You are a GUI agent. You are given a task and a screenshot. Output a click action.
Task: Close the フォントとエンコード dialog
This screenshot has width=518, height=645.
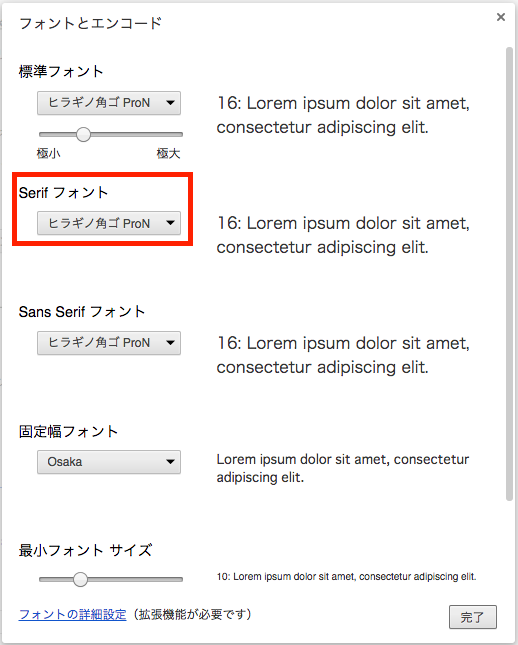tap(501, 17)
